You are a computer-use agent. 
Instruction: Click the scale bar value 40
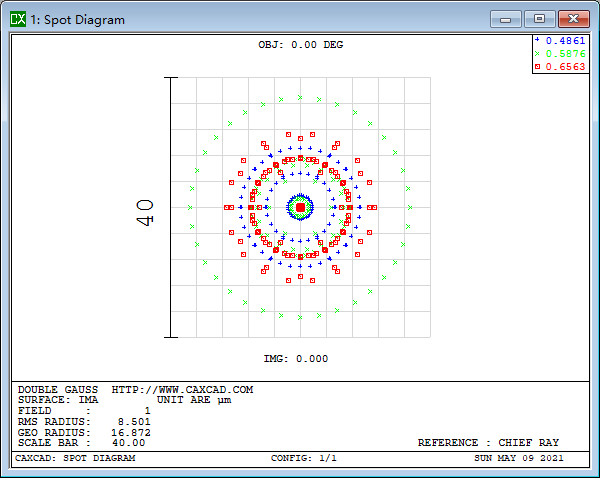pos(145,212)
